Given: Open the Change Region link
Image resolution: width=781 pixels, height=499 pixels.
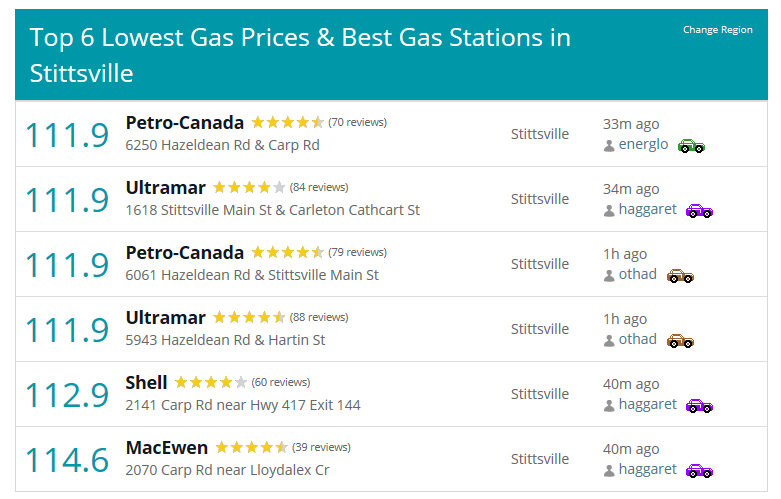Looking at the screenshot, I should [717, 29].
